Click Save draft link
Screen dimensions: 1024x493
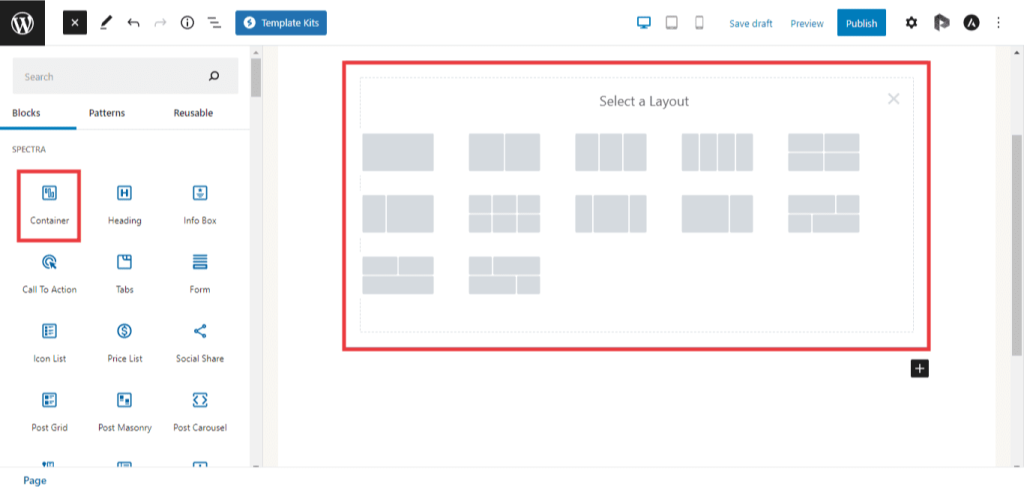click(750, 23)
